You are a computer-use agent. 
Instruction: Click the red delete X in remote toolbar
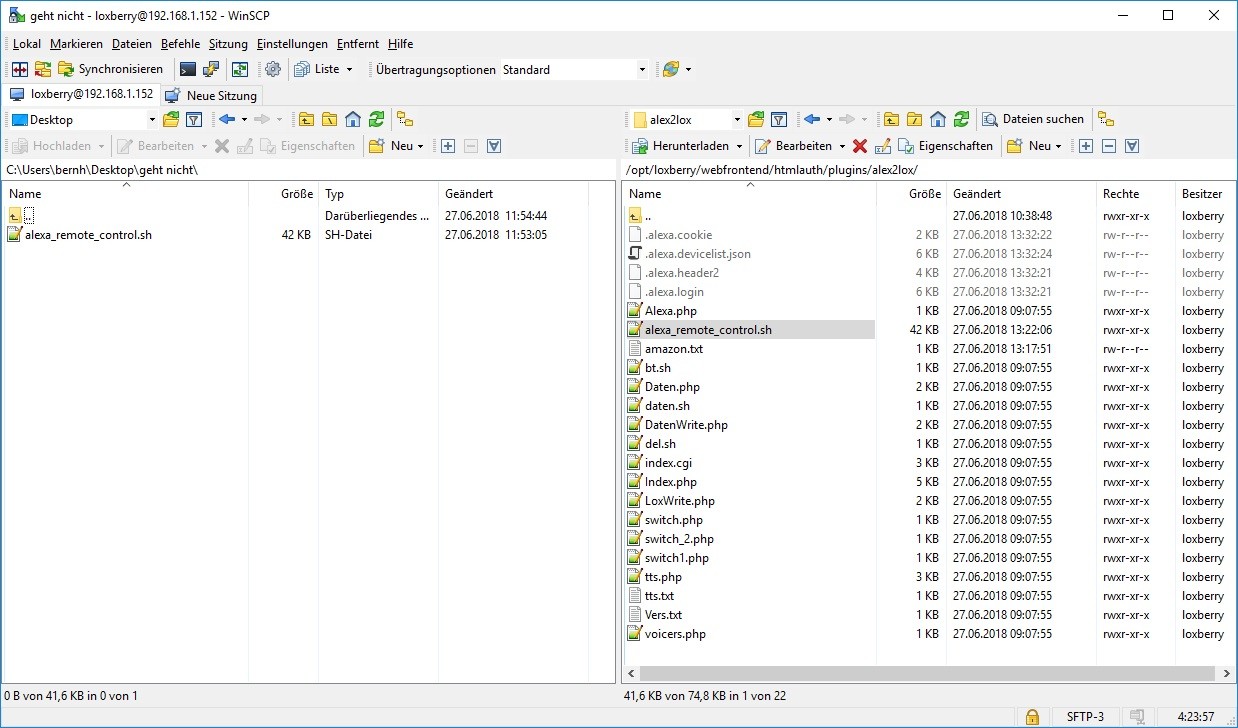click(859, 146)
